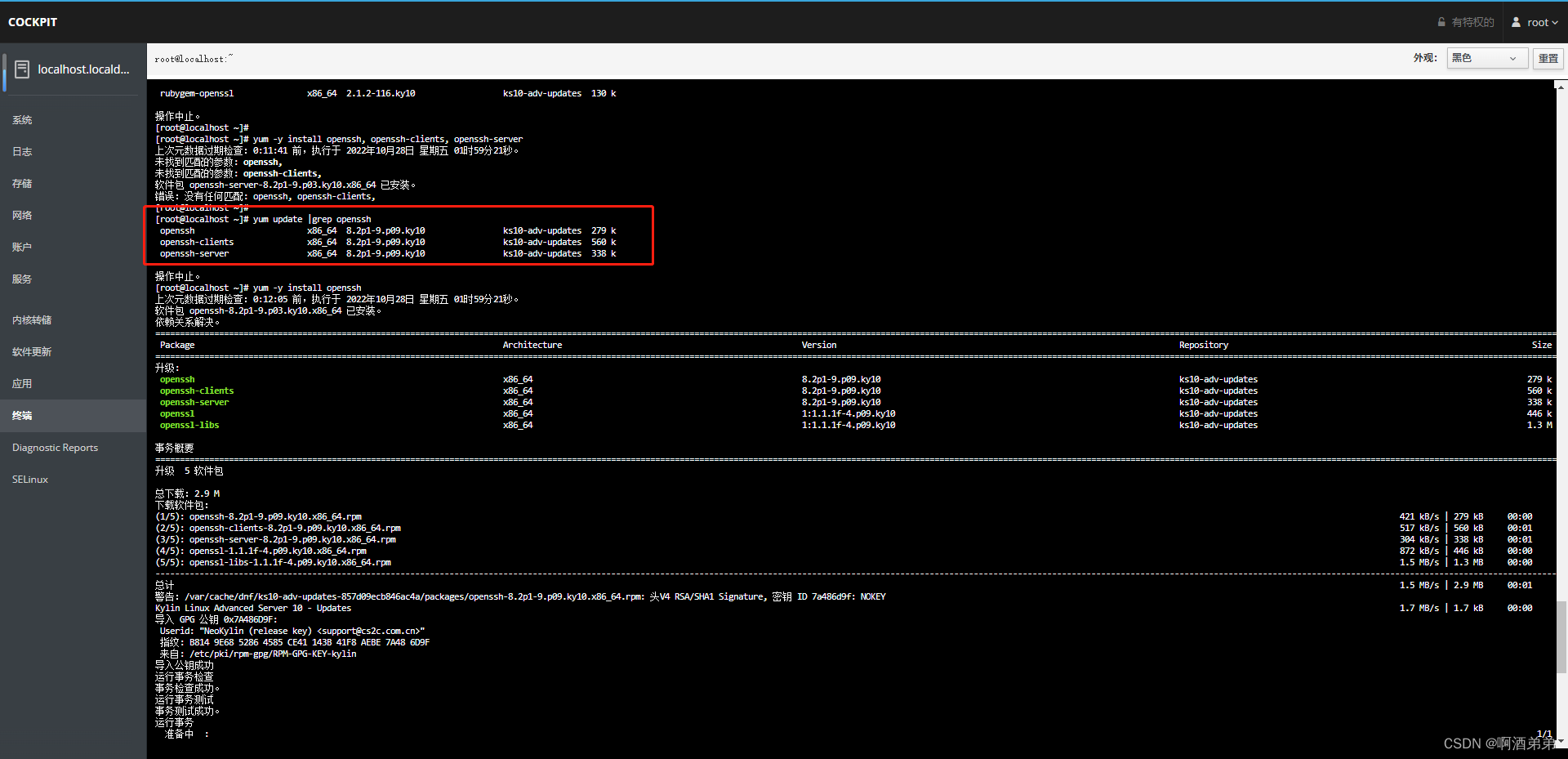Select the 终端 terminal sidebar item

click(73, 416)
